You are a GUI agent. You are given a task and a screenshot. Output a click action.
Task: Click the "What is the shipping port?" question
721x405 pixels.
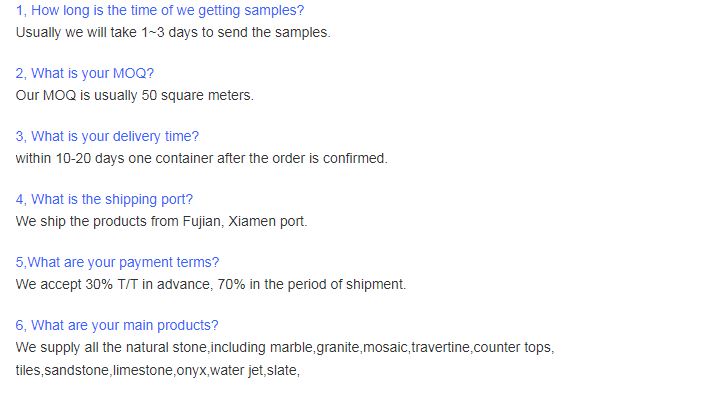coord(104,200)
